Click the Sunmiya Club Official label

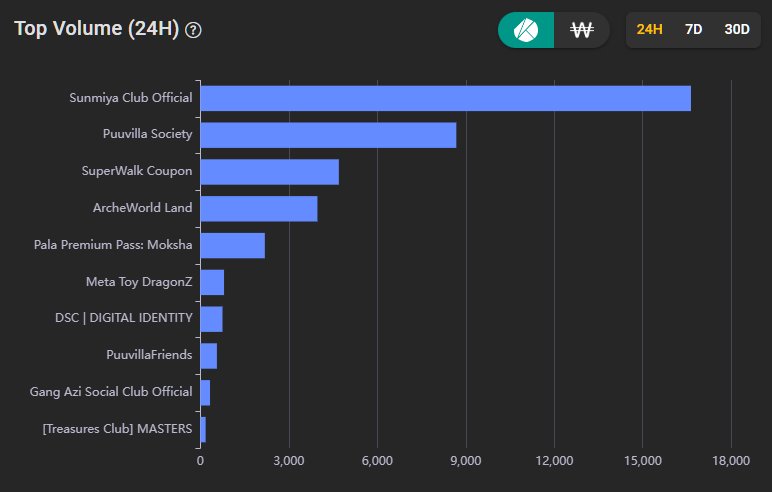pyautogui.click(x=130, y=98)
